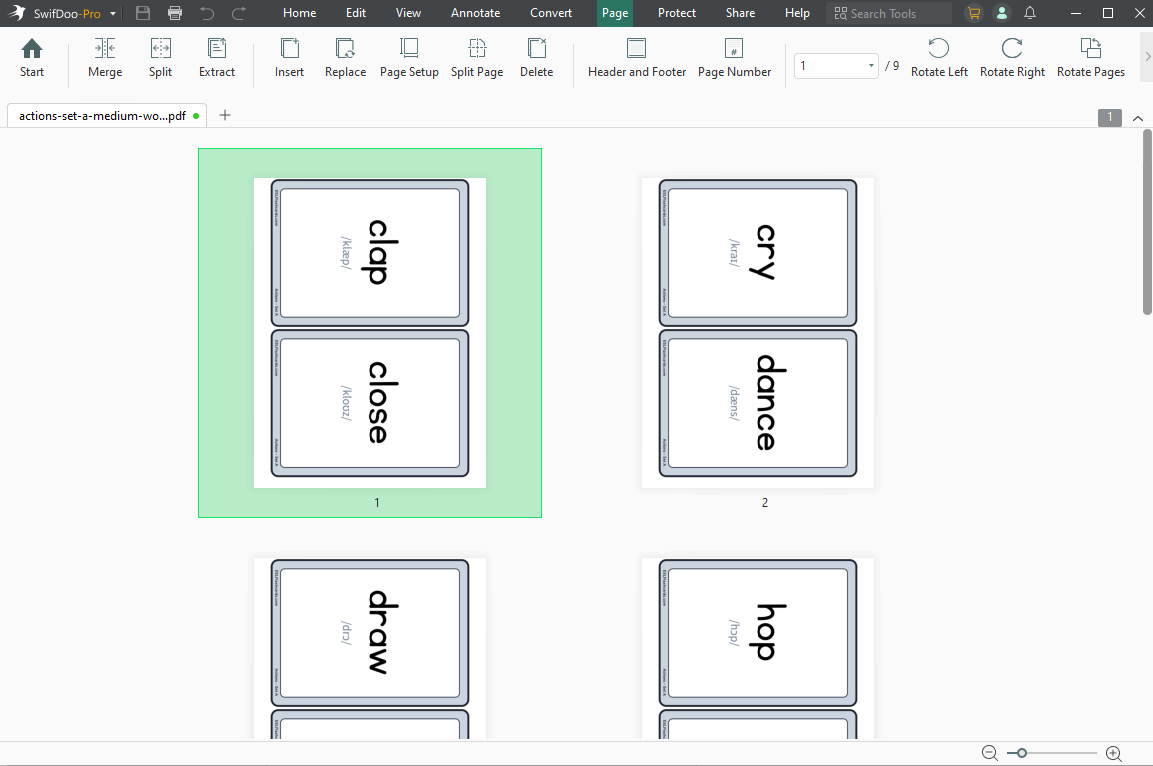This screenshot has height=766, width=1153.
Task: Undo the last action
Action: [x=207, y=13]
